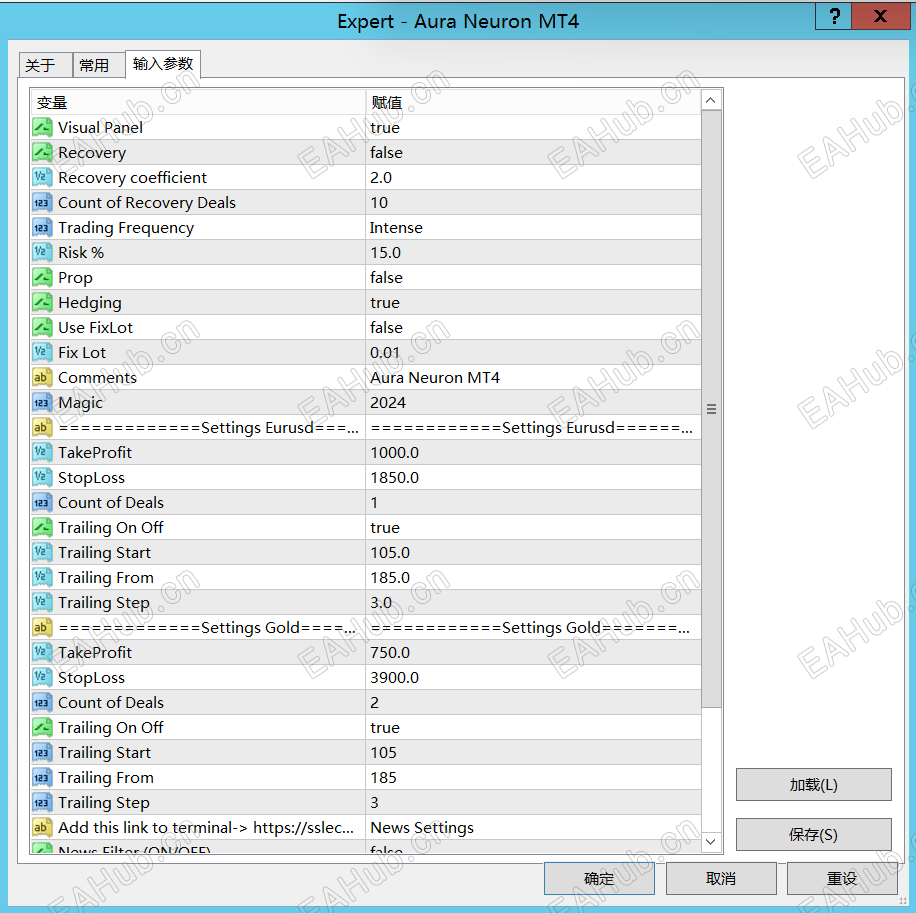Click the 加载(L) button
The image size is (916, 913).
pos(814,784)
